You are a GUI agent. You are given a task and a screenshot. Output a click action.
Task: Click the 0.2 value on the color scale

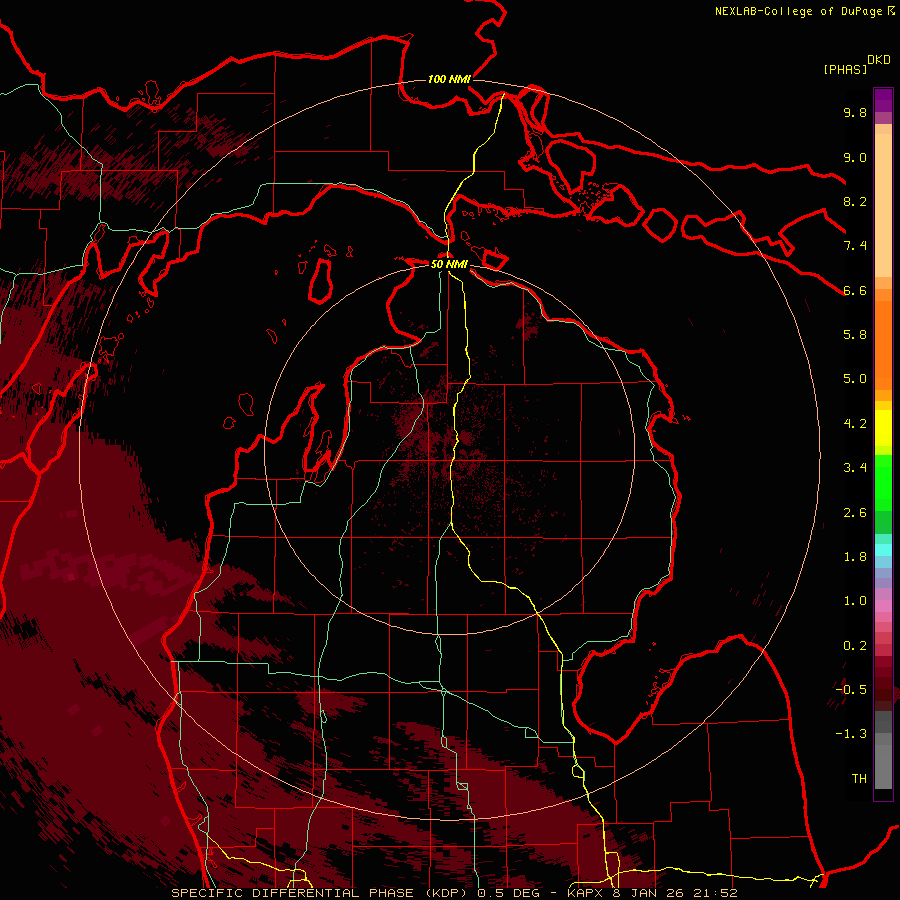click(855, 646)
